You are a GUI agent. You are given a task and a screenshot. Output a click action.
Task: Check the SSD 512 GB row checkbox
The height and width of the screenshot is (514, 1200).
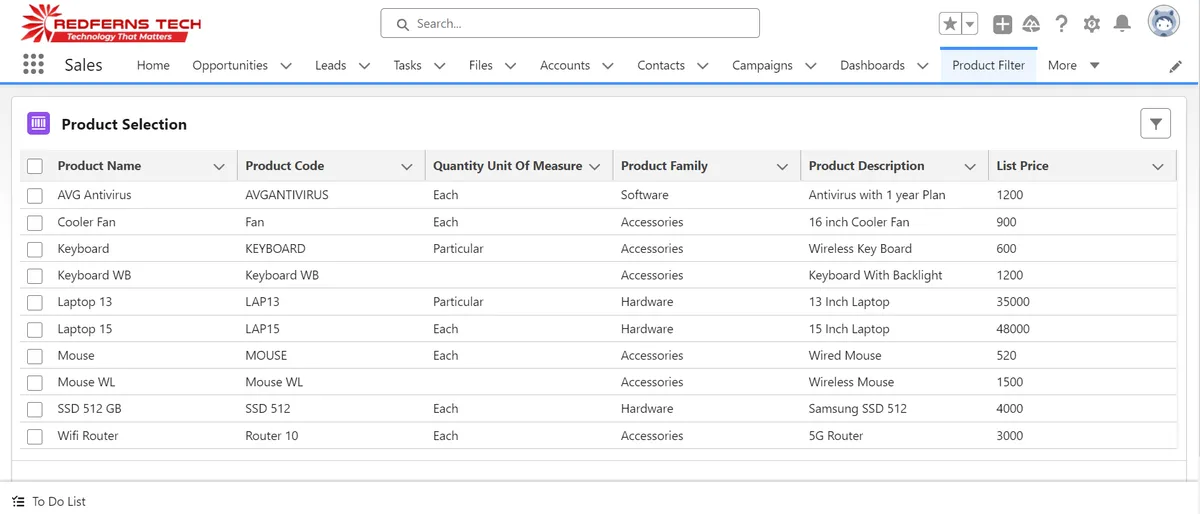pos(35,409)
